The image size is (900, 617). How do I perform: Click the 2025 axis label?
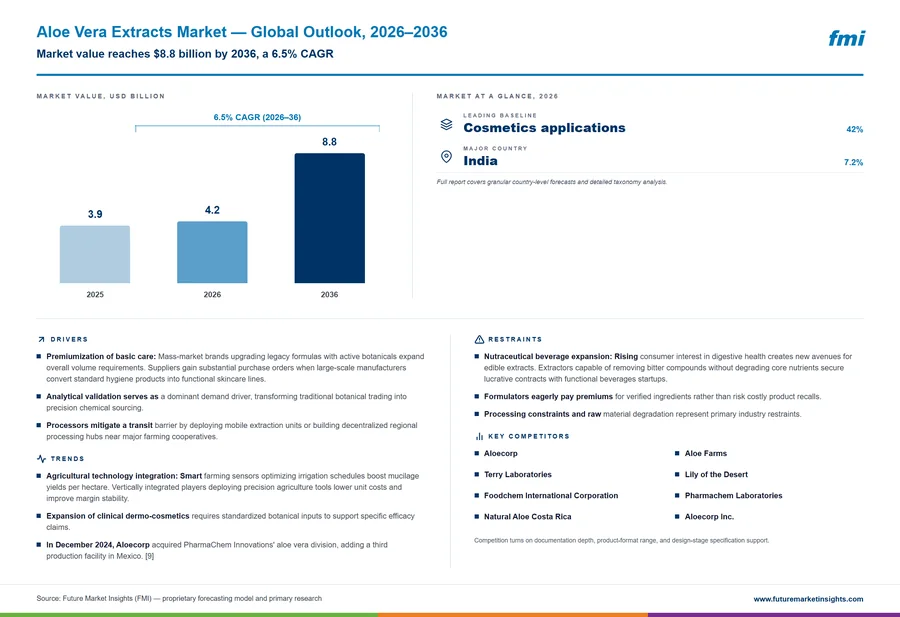click(95, 294)
